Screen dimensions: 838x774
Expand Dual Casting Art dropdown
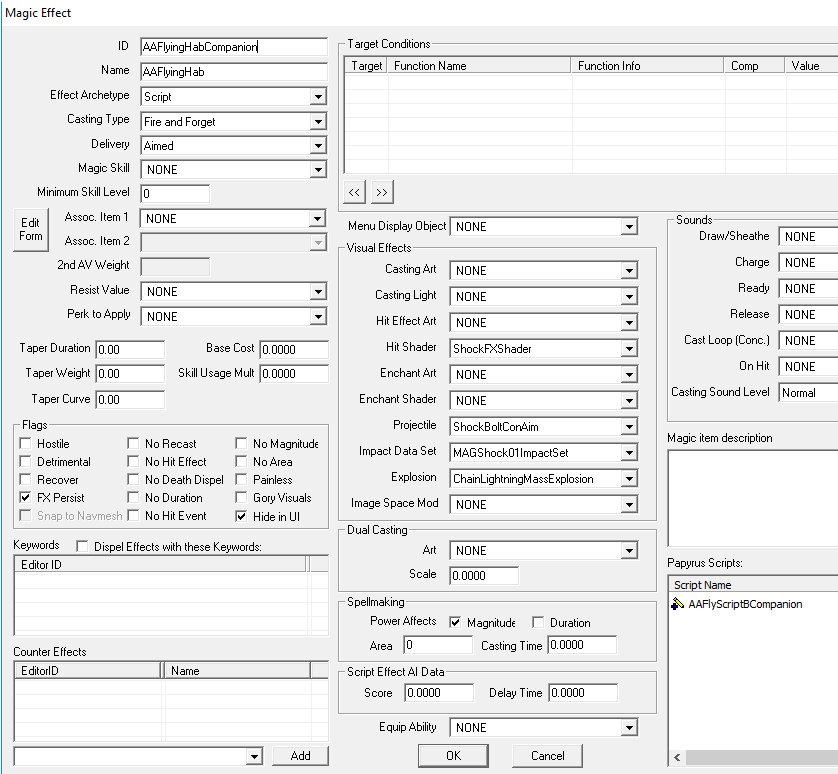pyautogui.click(x=629, y=551)
